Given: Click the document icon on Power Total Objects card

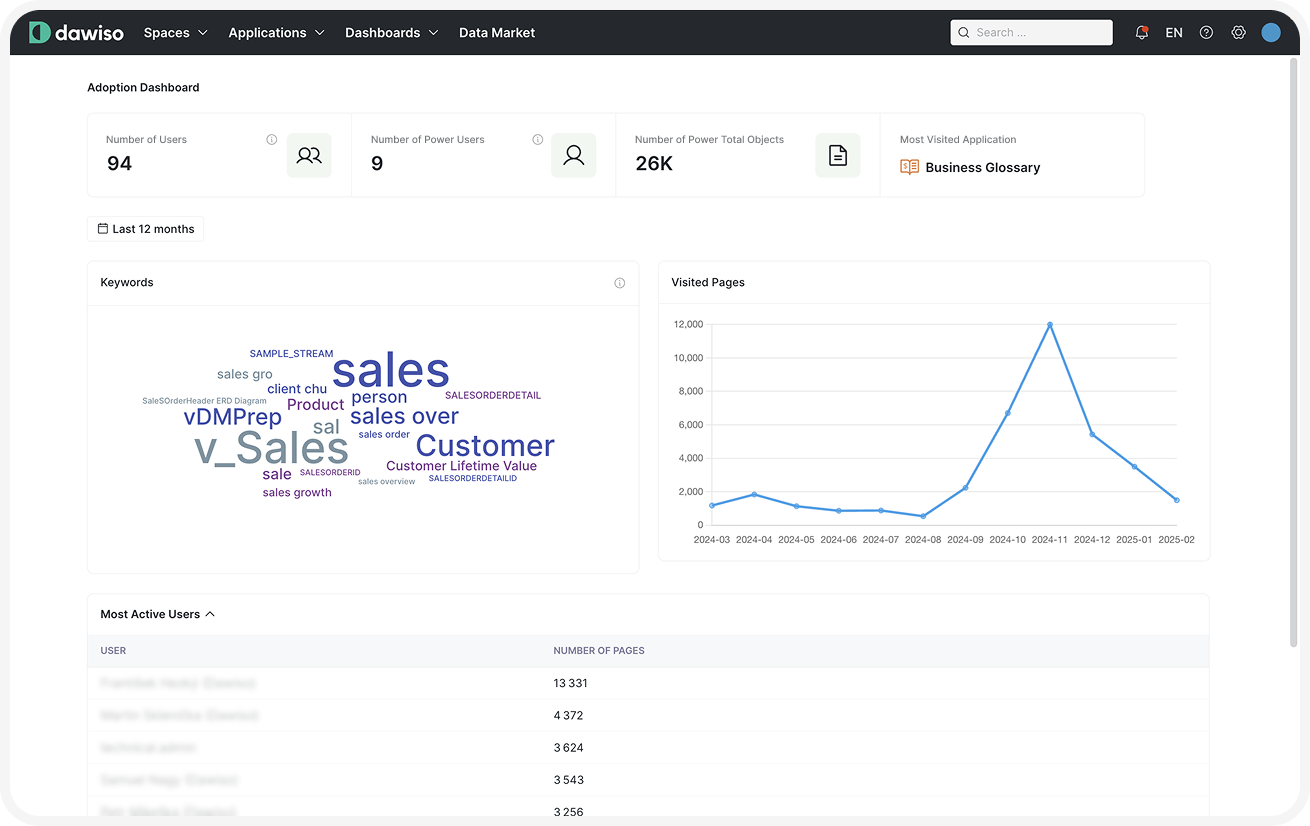Looking at the screenshot, I should click(x=837, y=155).
